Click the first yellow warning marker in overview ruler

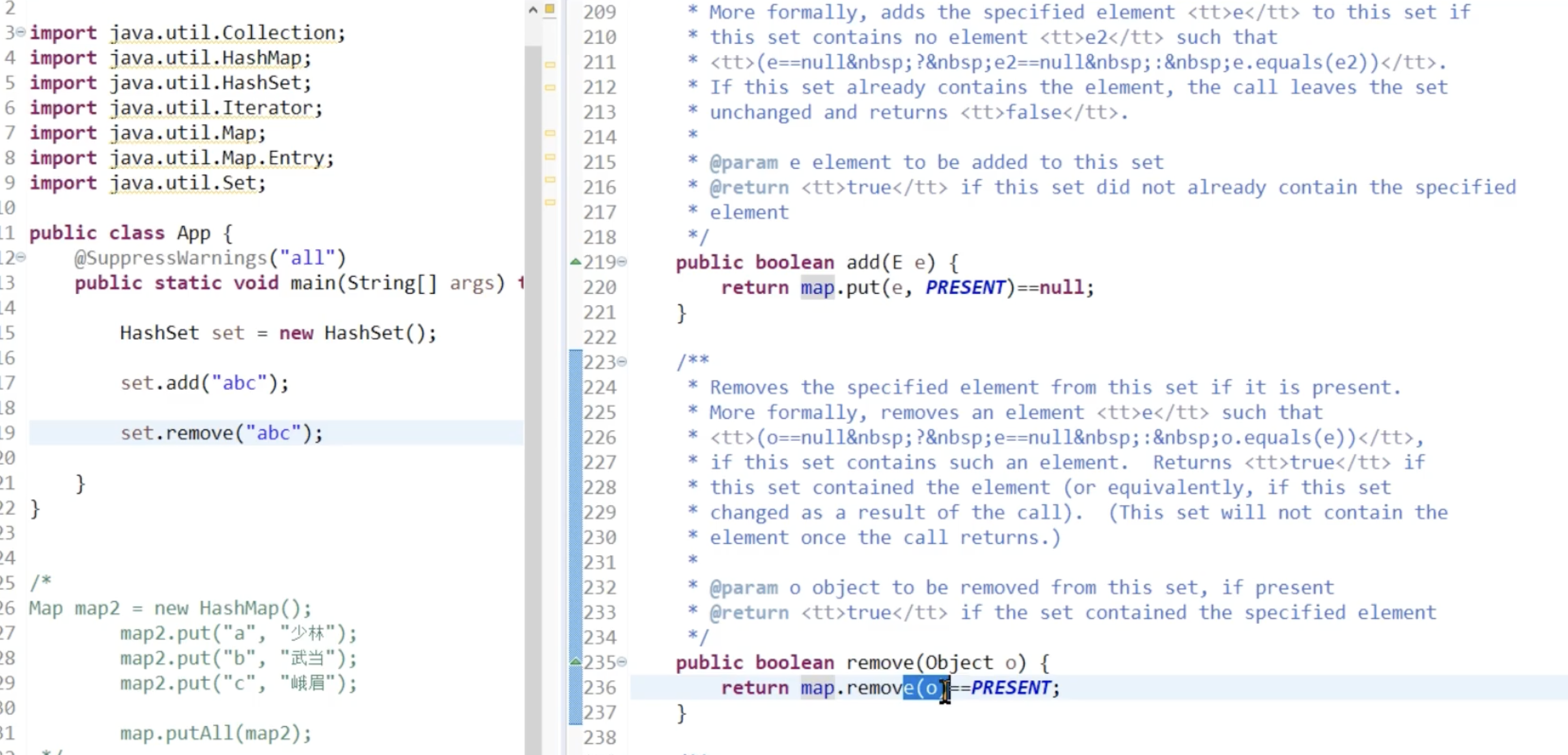click(550, 65)
